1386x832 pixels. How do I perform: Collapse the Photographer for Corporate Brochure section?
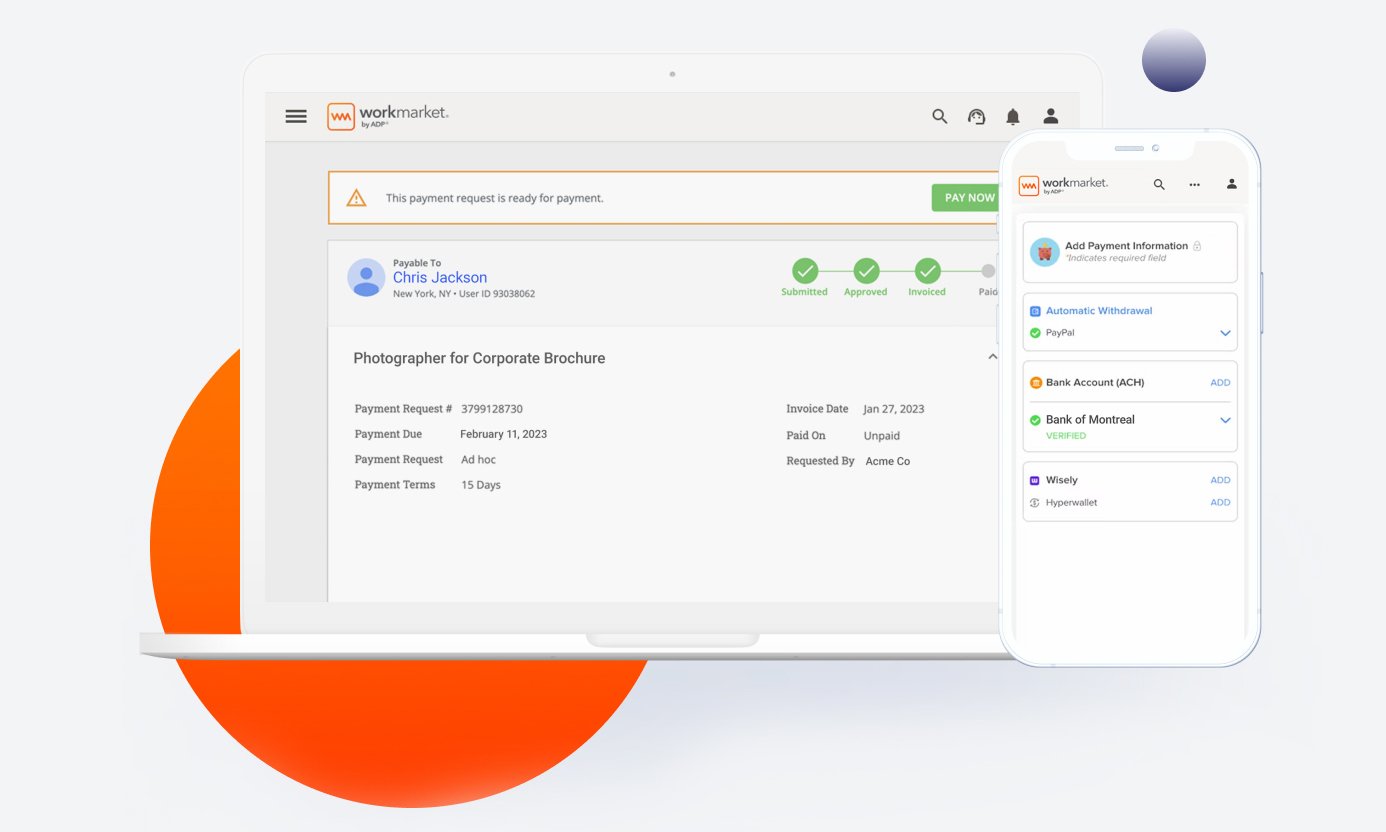(992, 357)
